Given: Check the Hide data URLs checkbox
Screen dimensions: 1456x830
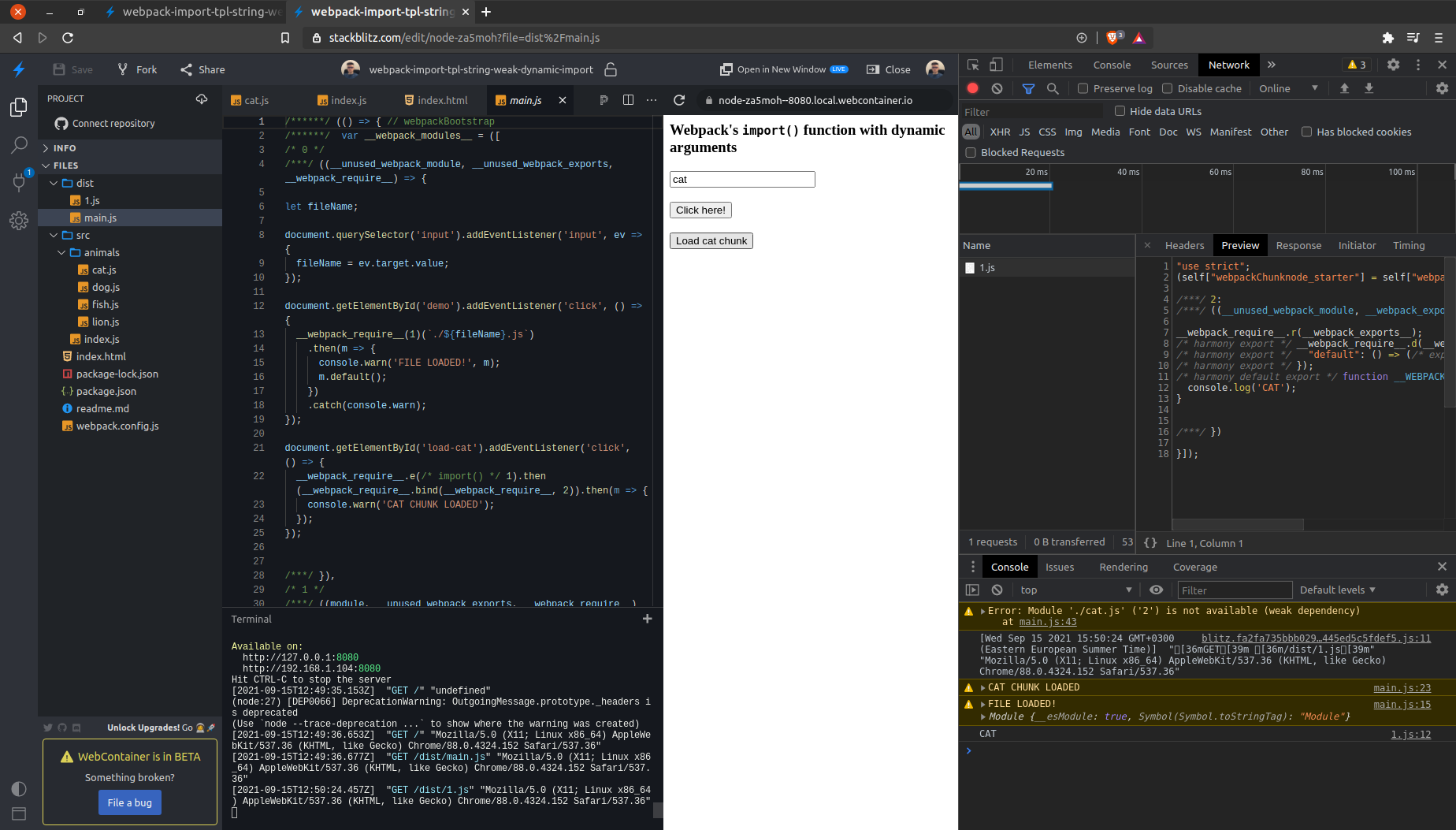Looking at the screenshot, I should point(1120,111).
